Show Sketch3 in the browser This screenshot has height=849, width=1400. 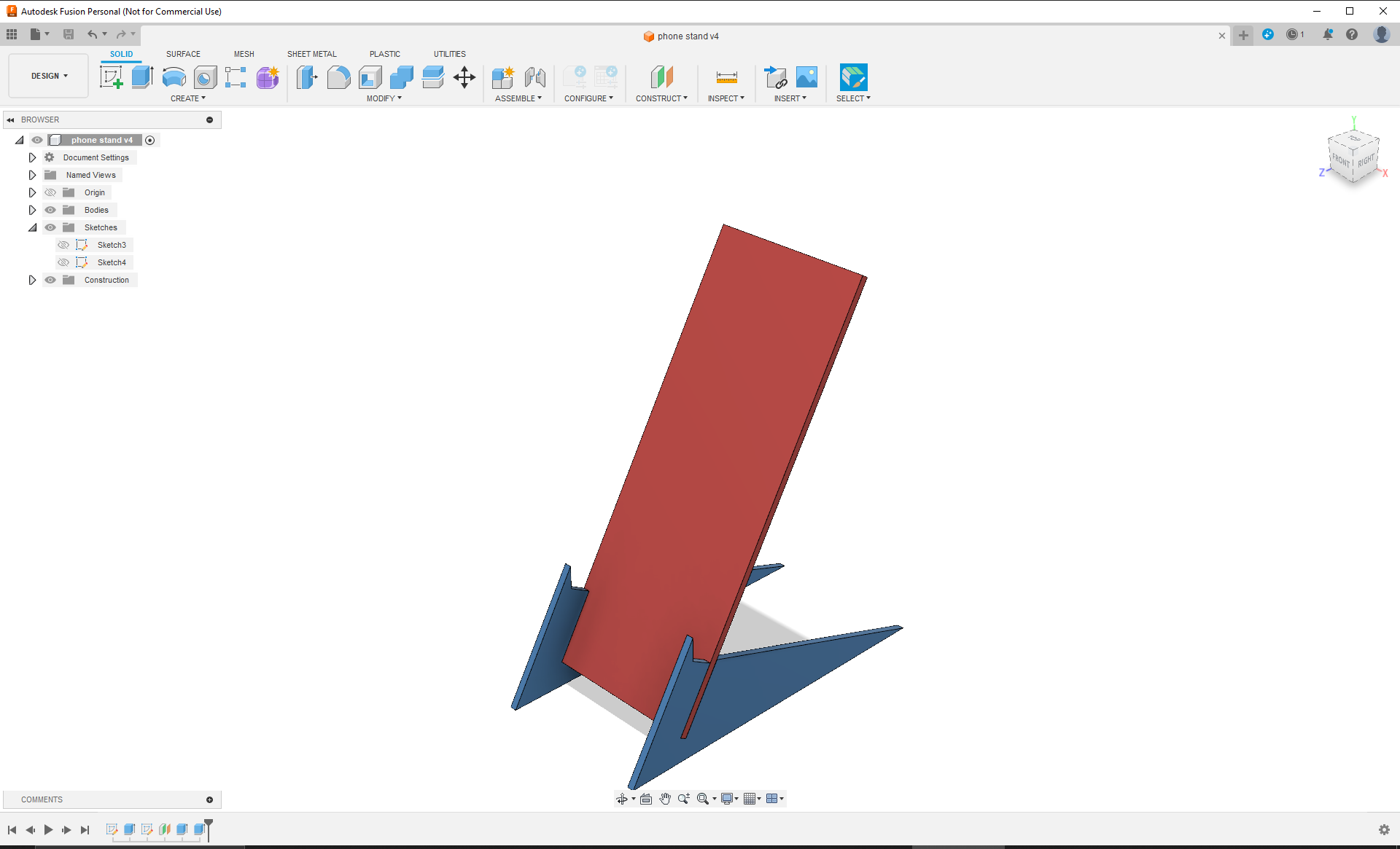(x=63, y=244)
